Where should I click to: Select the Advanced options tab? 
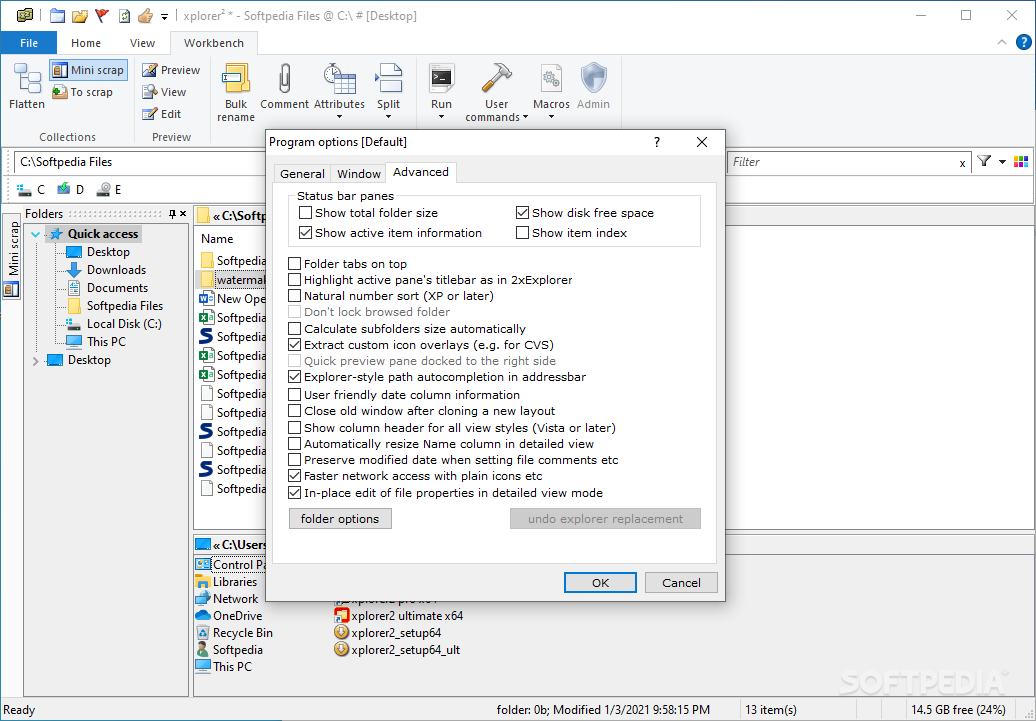click(421, 172)
